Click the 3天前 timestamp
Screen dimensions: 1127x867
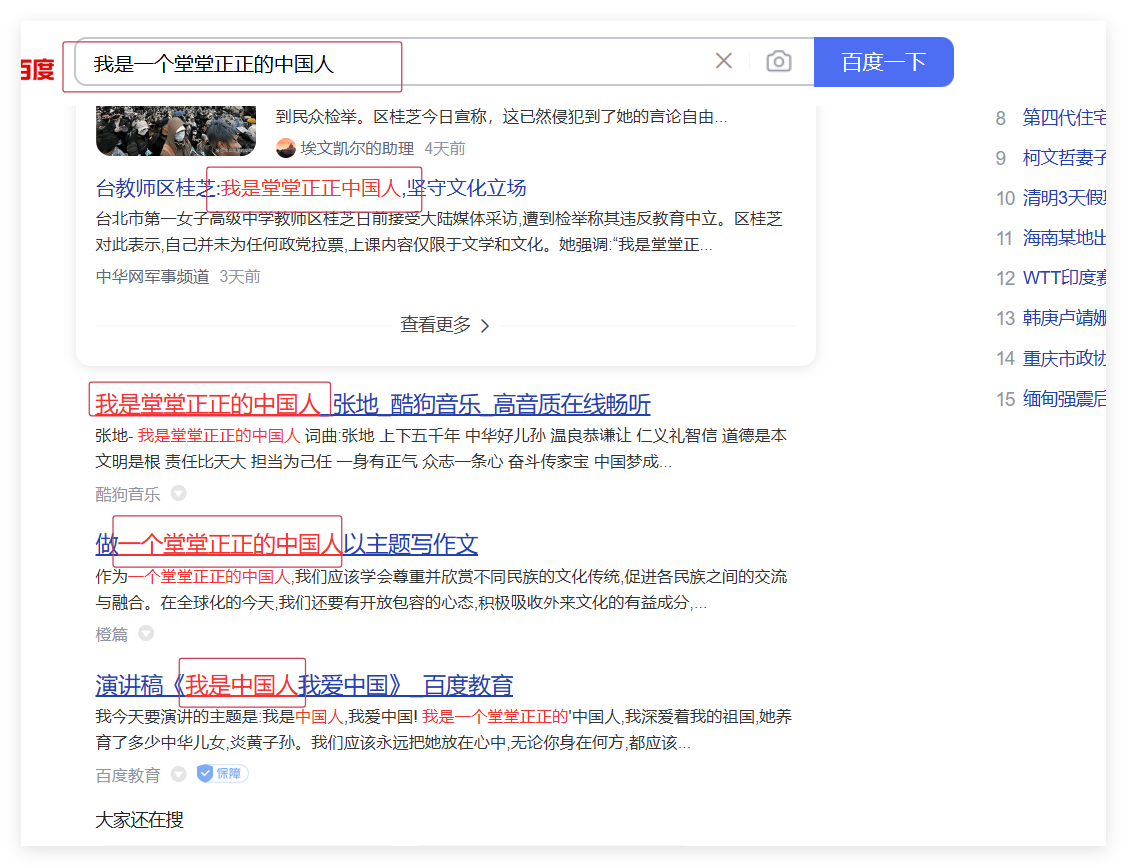click(x=239, y=277)
